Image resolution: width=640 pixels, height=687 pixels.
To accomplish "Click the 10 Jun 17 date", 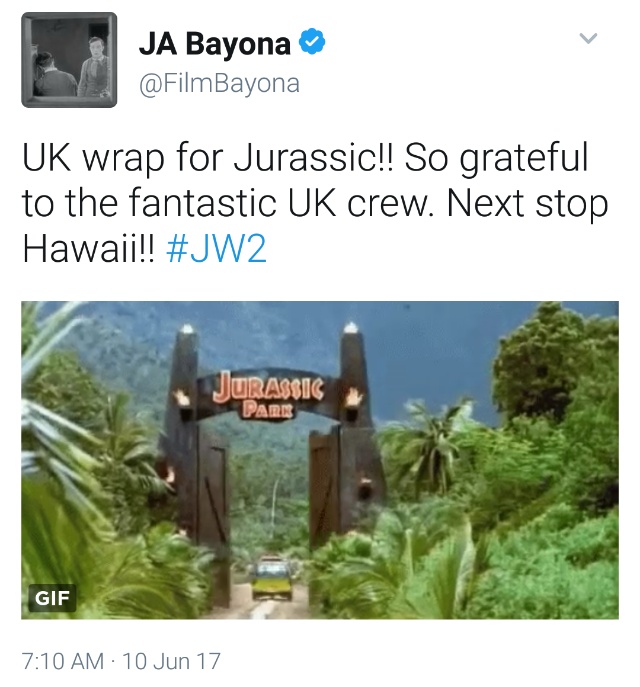I will 171,661.
